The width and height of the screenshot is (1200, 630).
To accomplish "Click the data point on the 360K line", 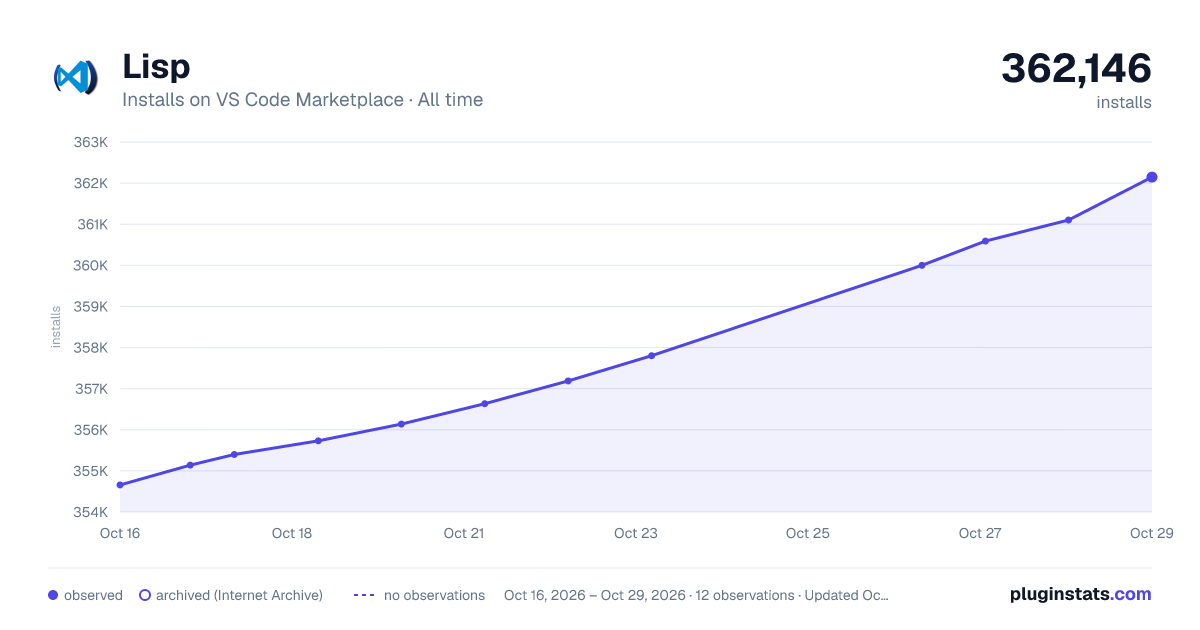I will click(922, 265).
